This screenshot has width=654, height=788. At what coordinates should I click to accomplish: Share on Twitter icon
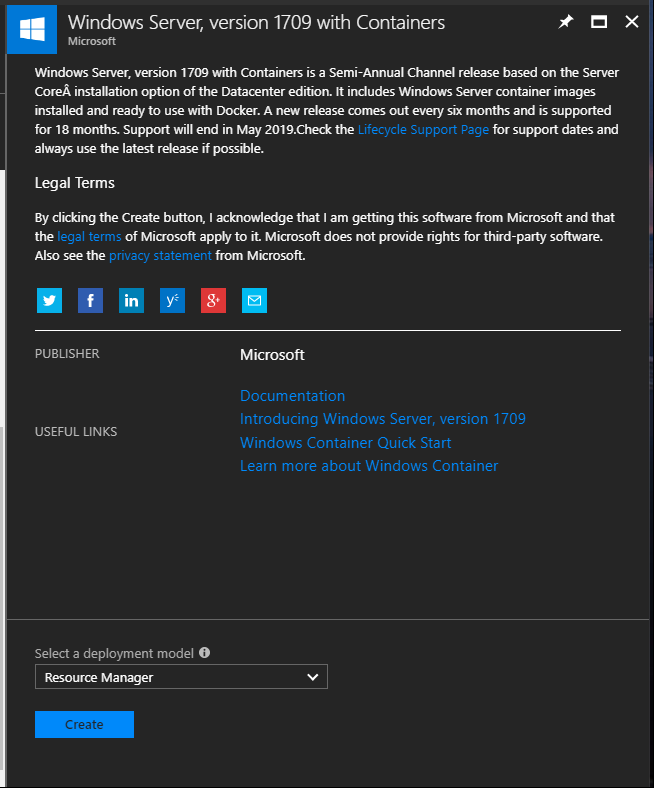point(49,301)
